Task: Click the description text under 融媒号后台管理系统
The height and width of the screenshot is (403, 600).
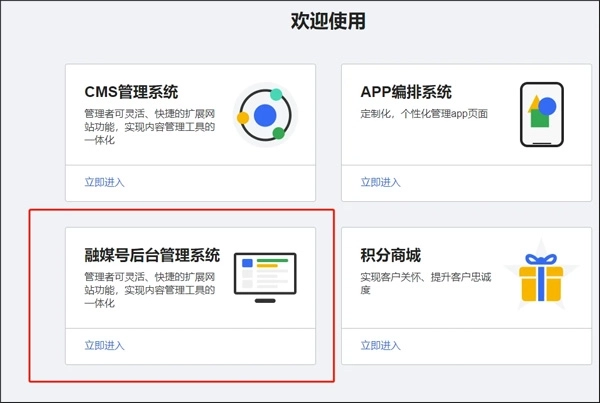Action: 150,289
